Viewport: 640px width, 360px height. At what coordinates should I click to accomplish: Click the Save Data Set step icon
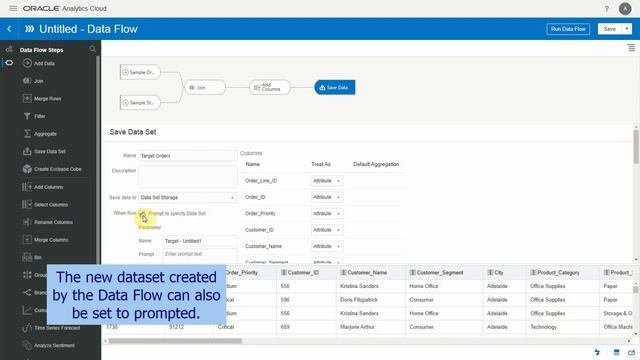point(27,151)
